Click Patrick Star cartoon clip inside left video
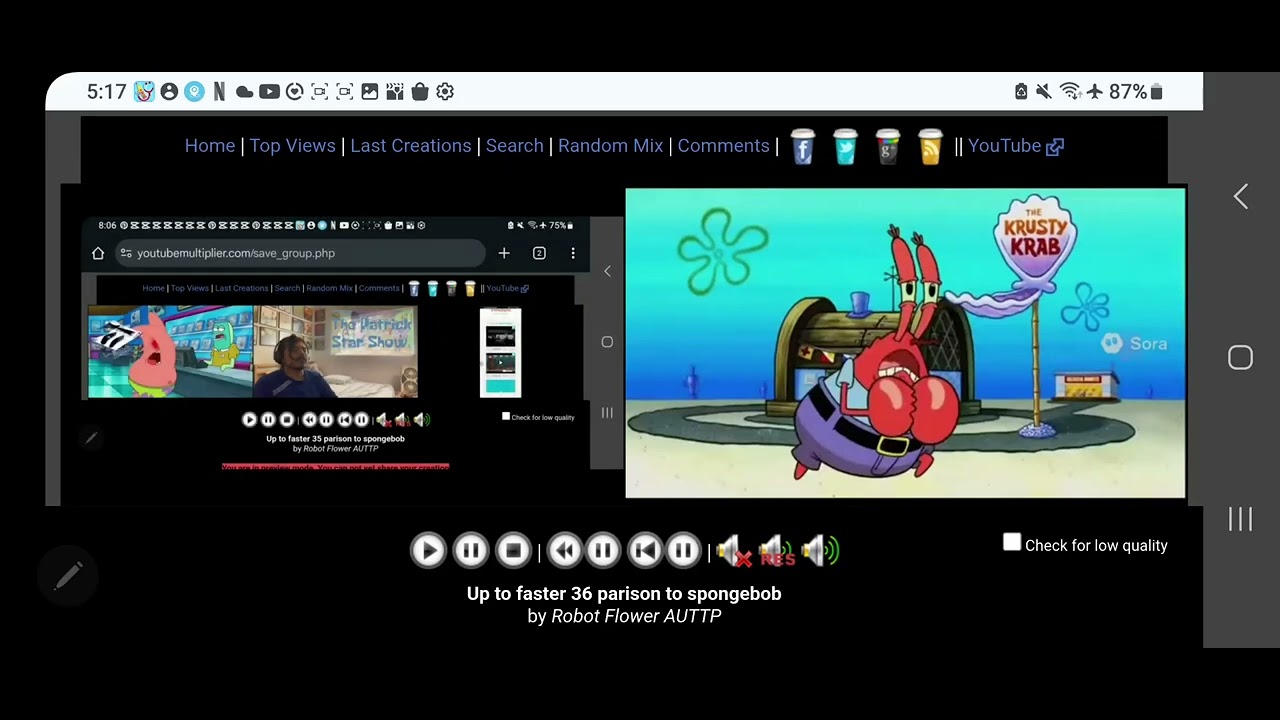The image size is (1280, 720). pos(170,352)
